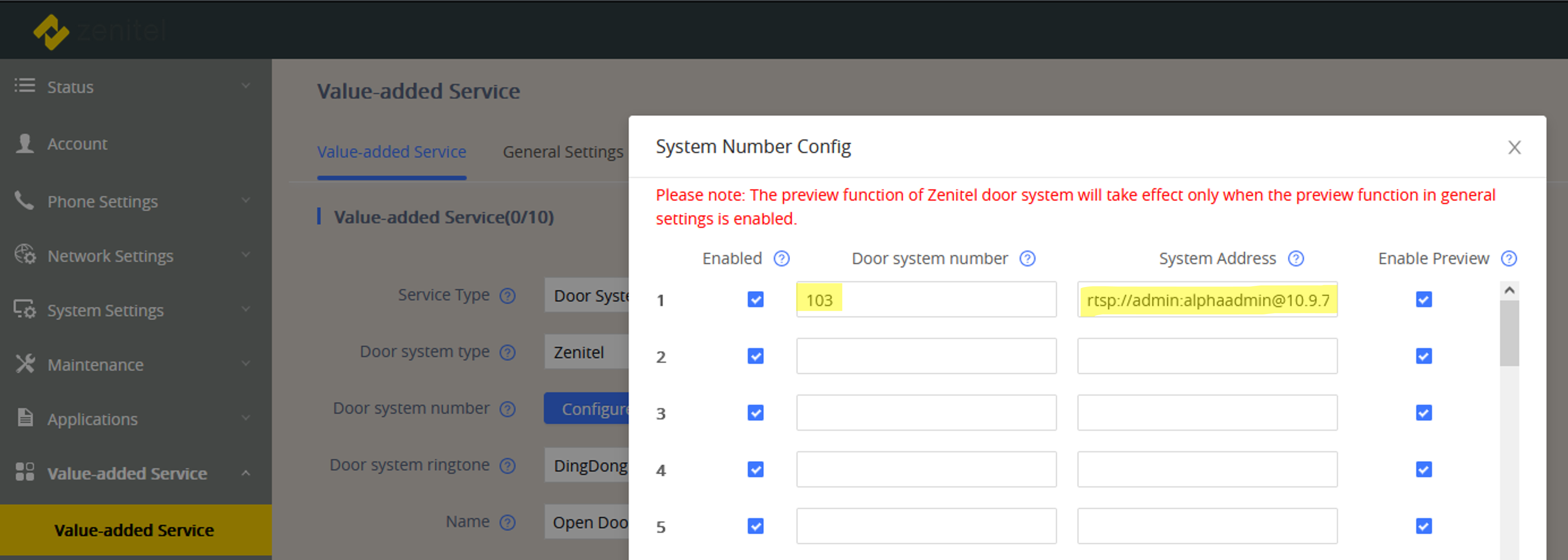The image size is (1568, 560).
Task: Select the Value-added Service tab
Action: pos(391,151)
